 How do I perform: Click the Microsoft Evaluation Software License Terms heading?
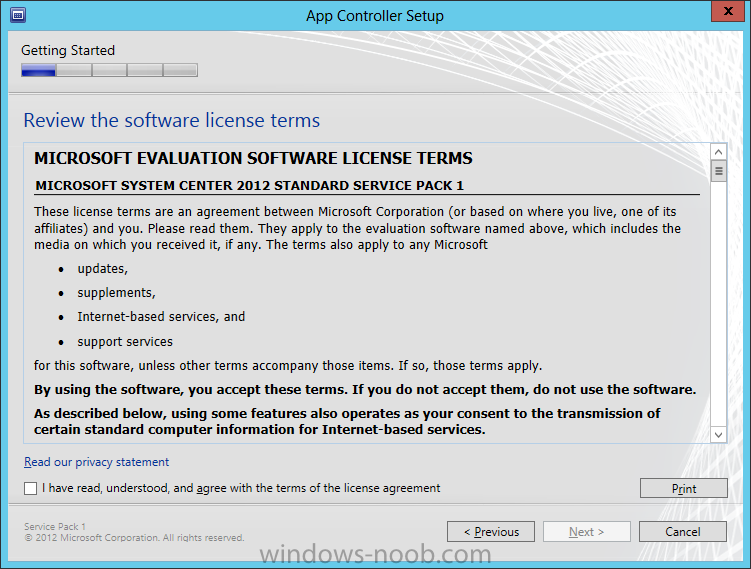pos(253,159)
